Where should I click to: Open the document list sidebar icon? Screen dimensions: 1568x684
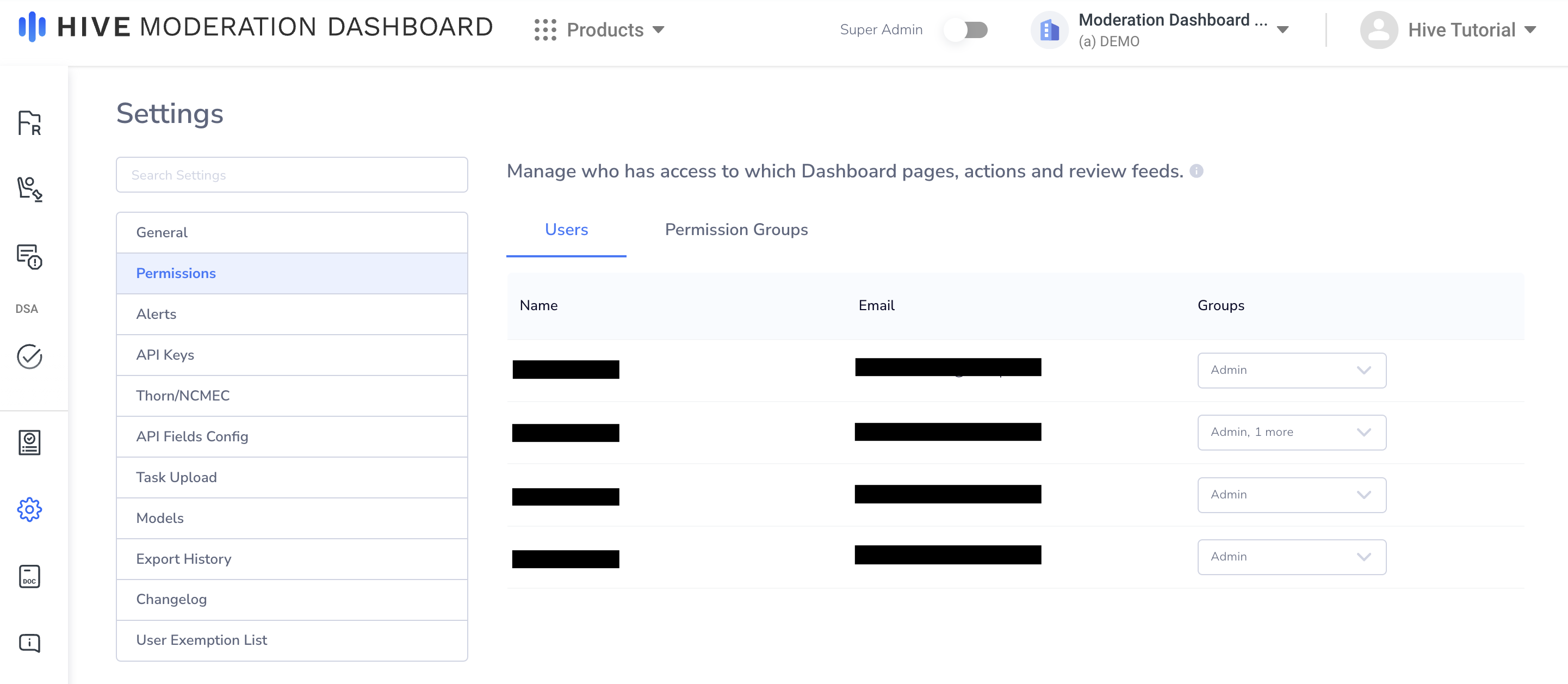[29, 443]
